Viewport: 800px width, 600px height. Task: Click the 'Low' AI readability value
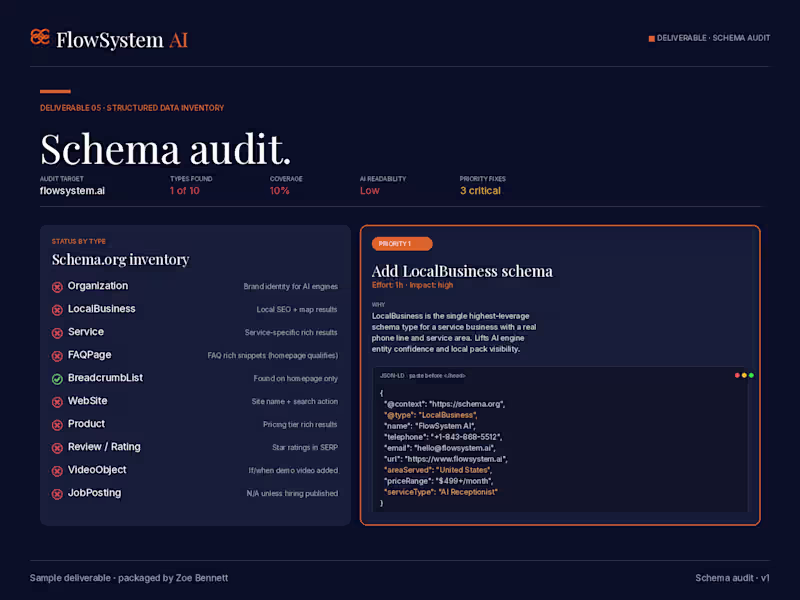tap(370, 191)
